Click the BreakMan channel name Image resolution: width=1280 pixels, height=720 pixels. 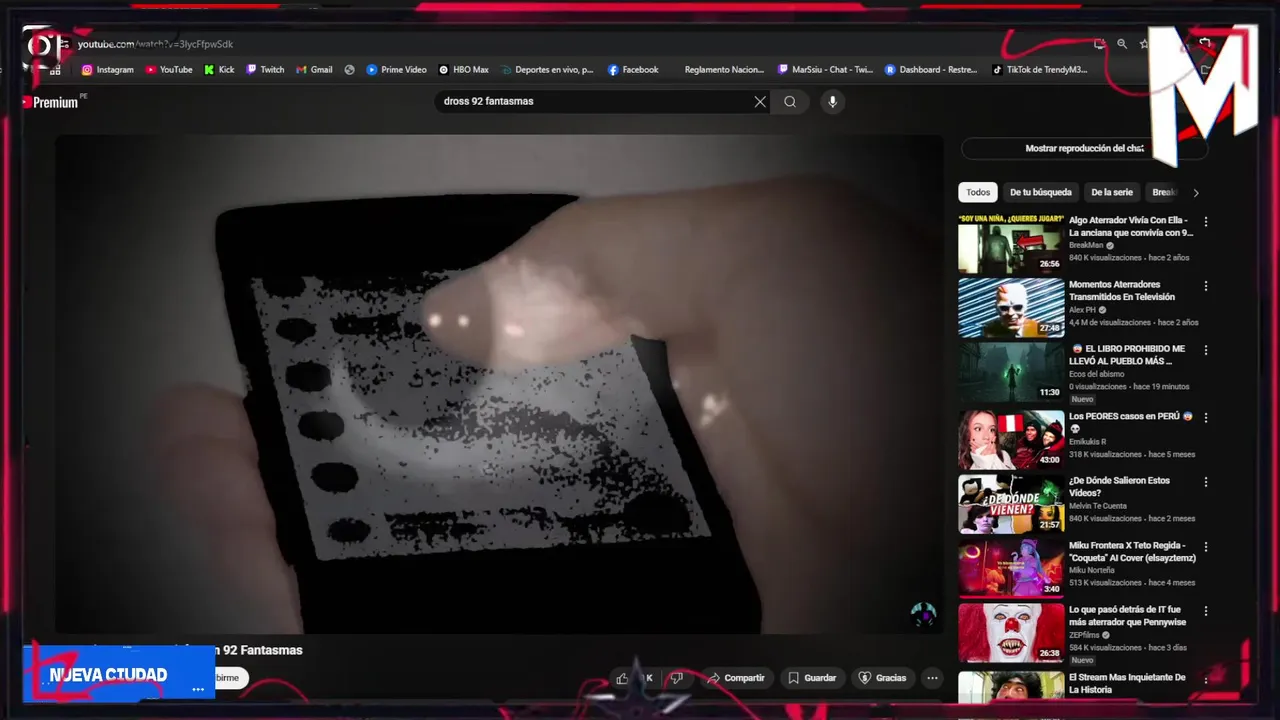tap(1086, 245)
